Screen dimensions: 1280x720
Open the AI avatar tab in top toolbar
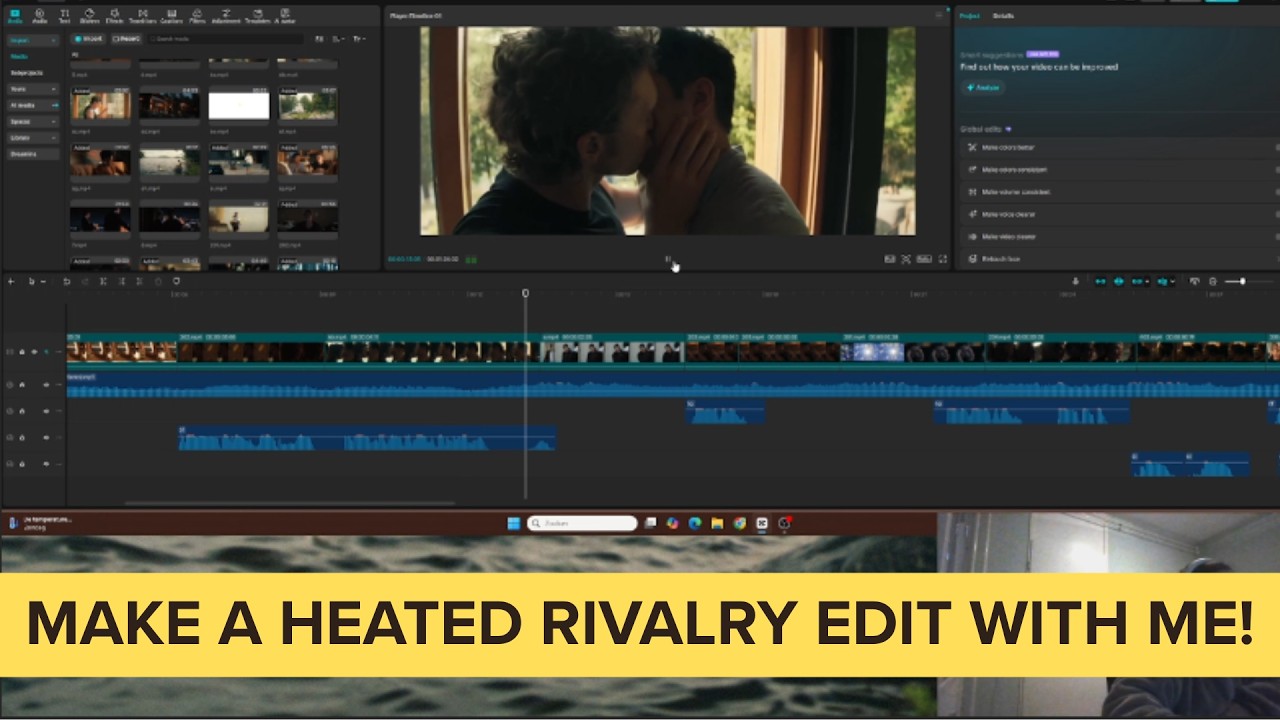(x=285, y=16)
